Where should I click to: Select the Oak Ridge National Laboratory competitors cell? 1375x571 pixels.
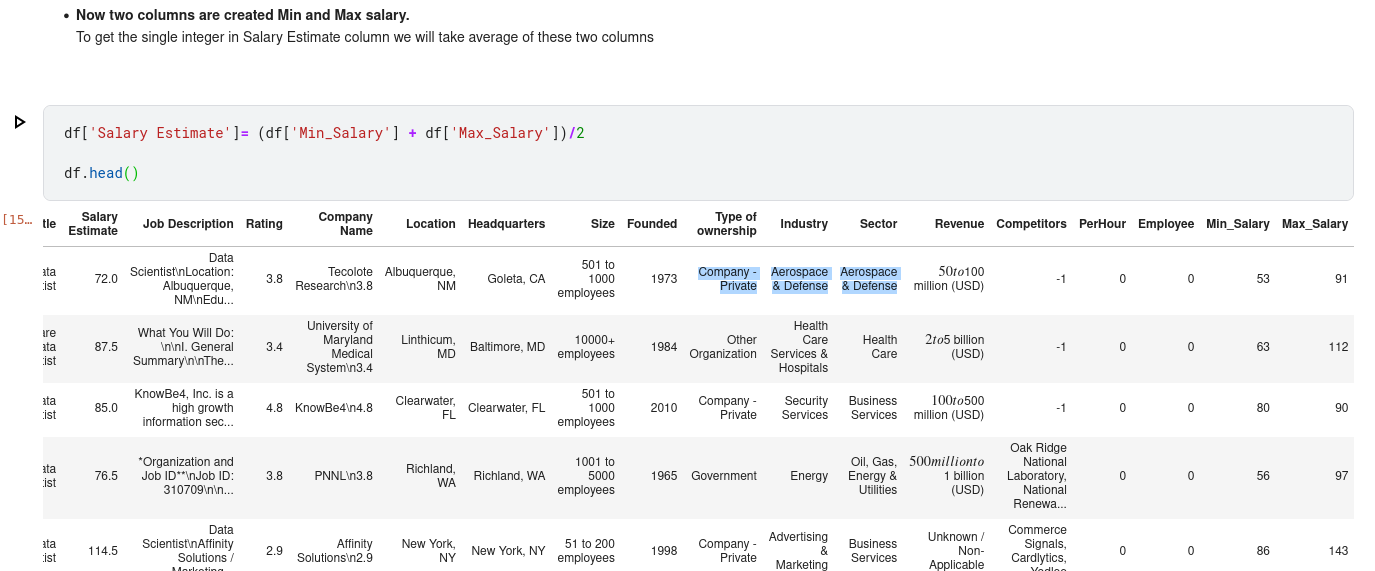point(1037,476)
